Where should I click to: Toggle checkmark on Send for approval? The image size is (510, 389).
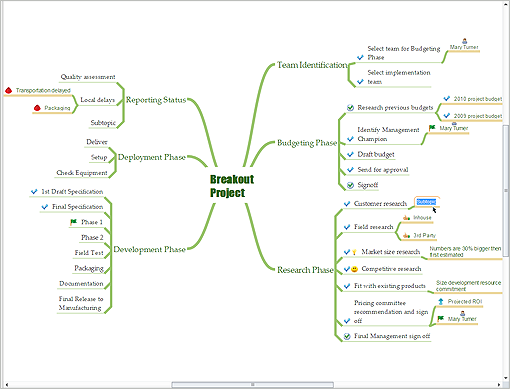tap(350, 170)
